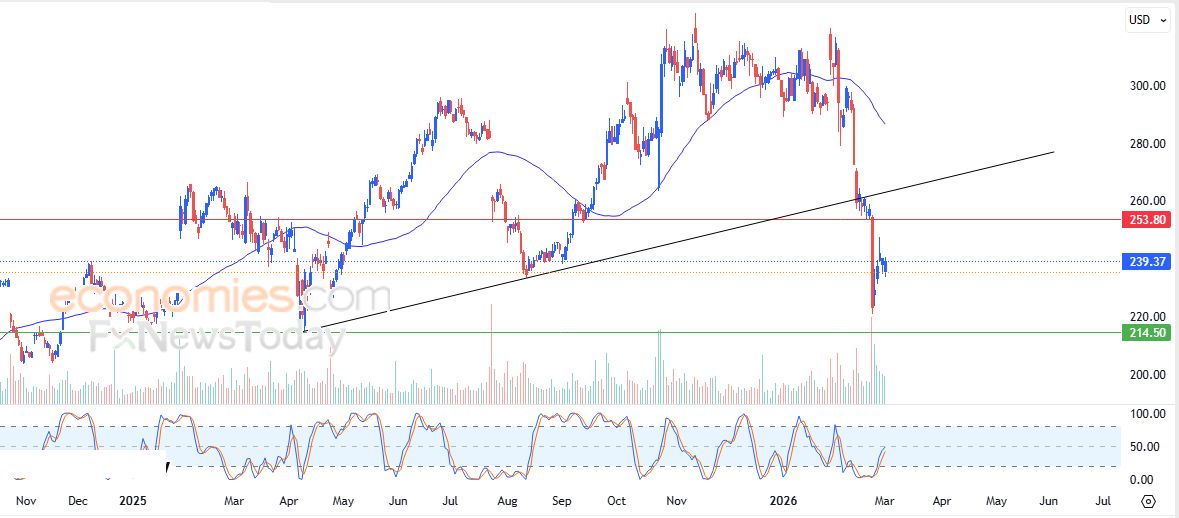Click the economies.com watermark logo
This screenshot has height=518, width=1179.
(x=220, y=297)
